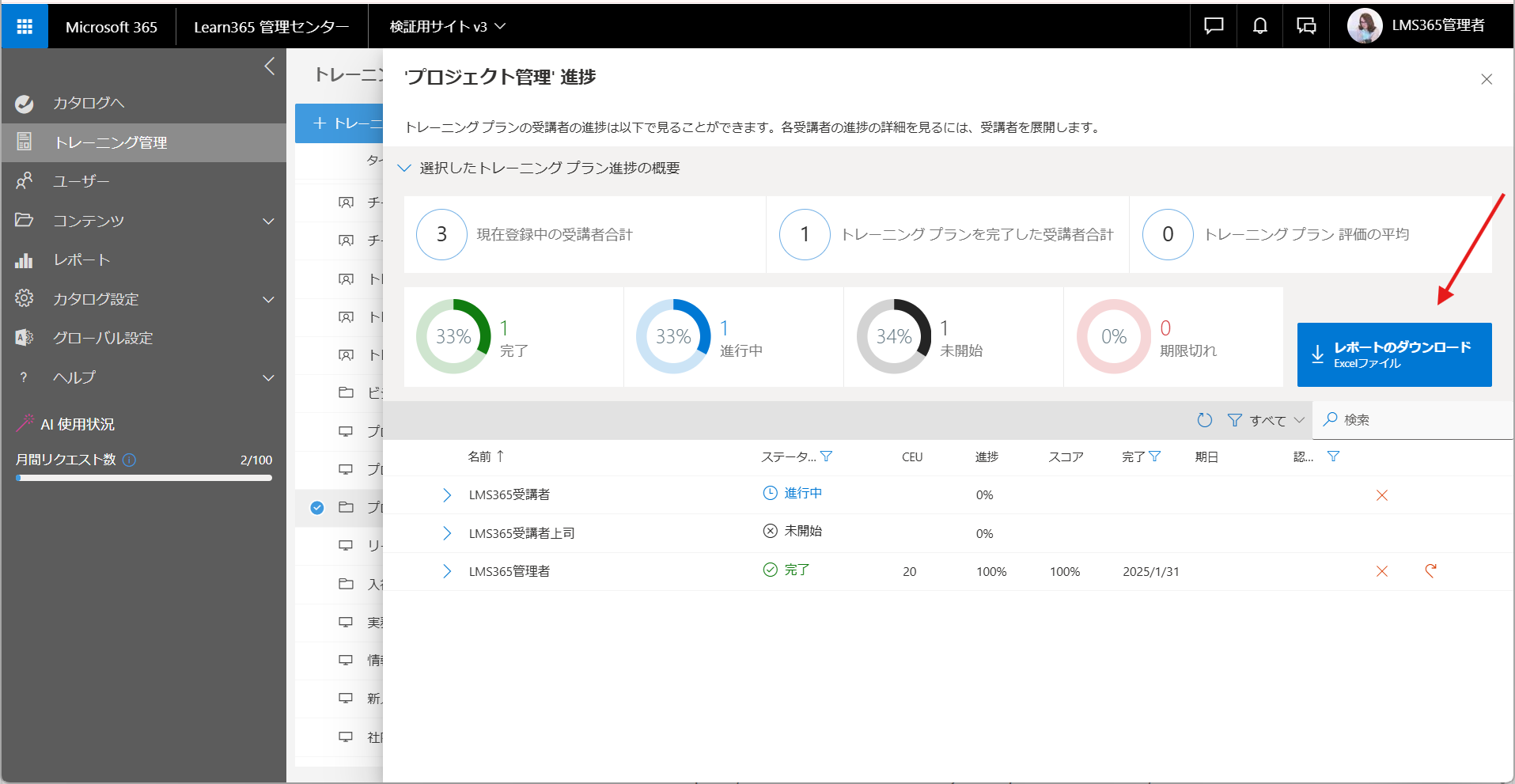Click the 進行中 status clock icon
Viewport: 1515px width, 784px height.
[x=770, y=493]
